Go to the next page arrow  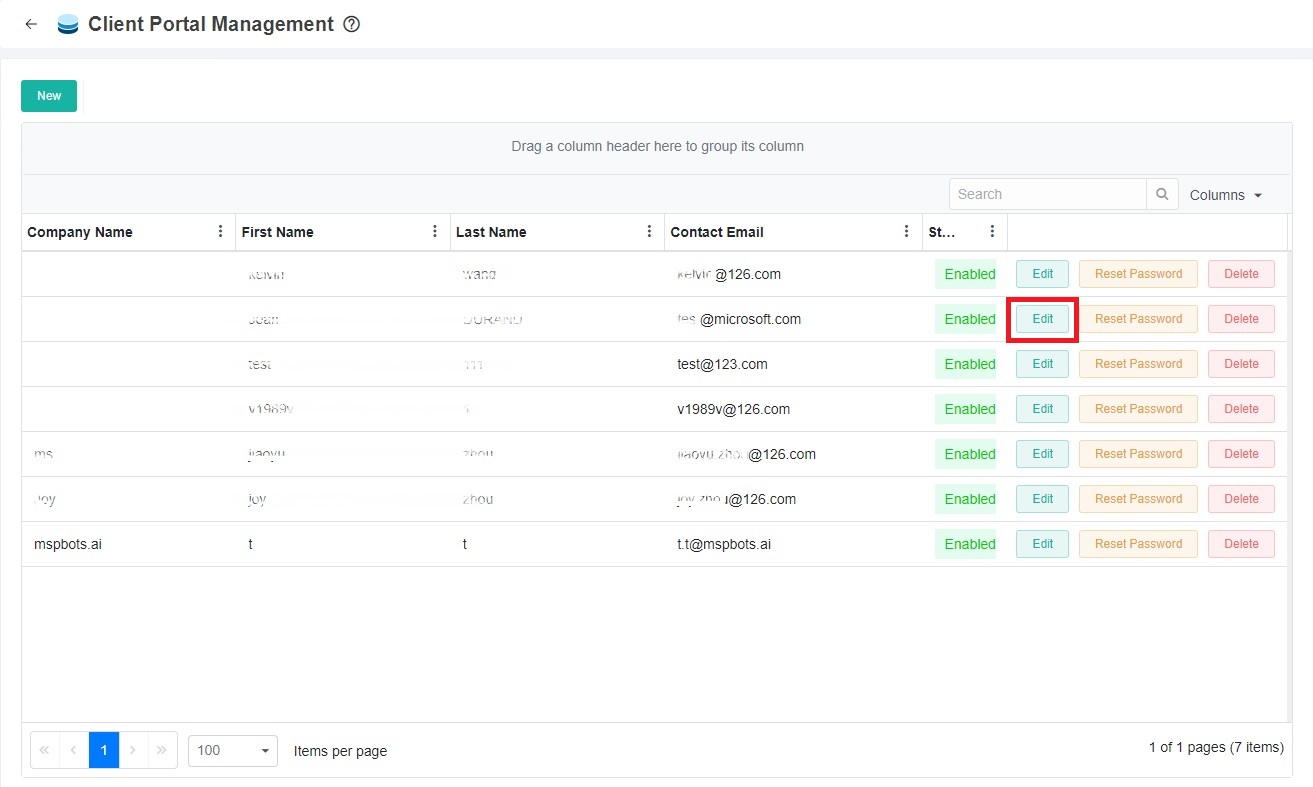[133, 750]
